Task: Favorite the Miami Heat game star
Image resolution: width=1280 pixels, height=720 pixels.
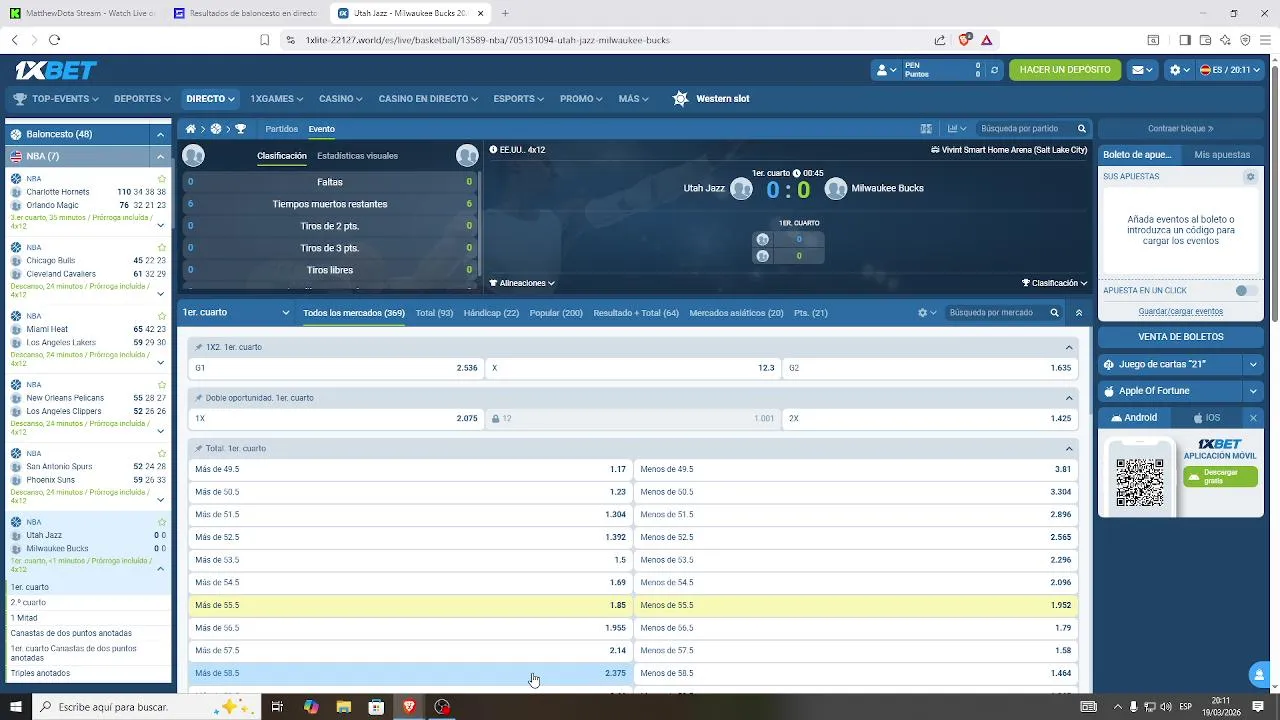Action: (162, 316)
